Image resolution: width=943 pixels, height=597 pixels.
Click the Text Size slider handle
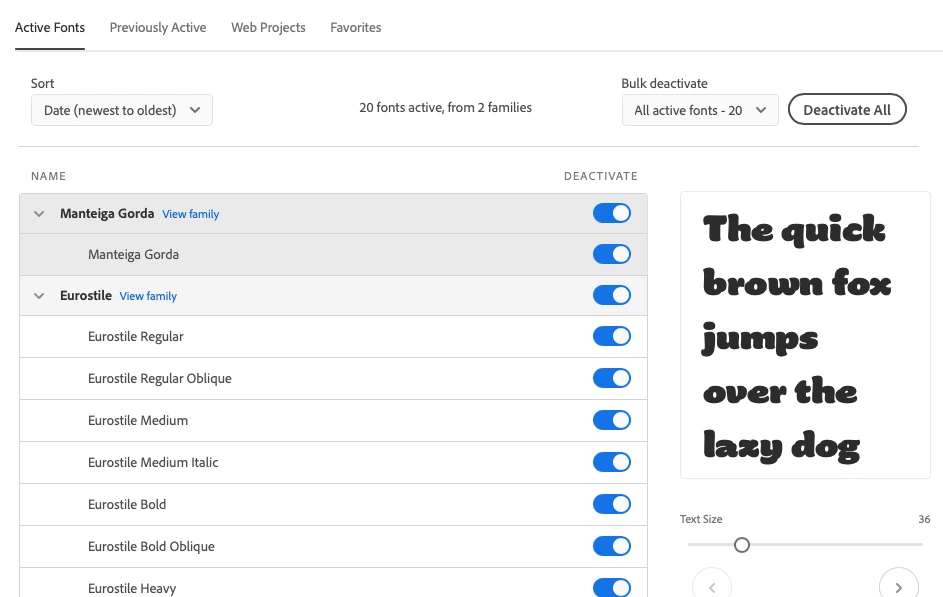coord(742,545)
